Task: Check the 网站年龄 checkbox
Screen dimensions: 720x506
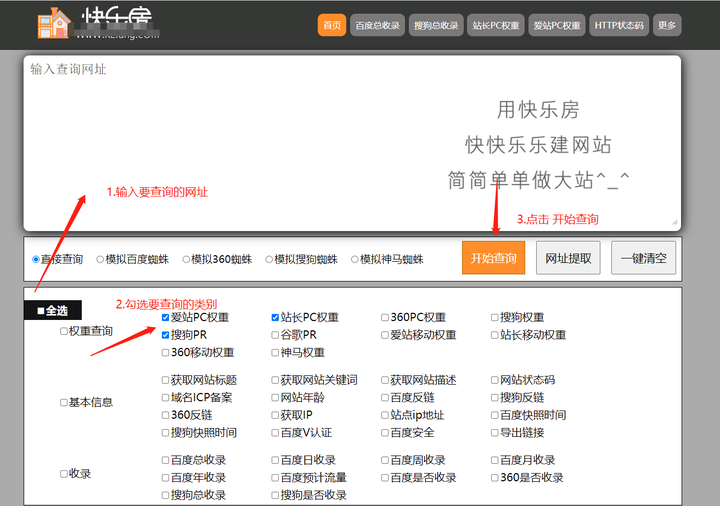Action: tap(275, 398)
